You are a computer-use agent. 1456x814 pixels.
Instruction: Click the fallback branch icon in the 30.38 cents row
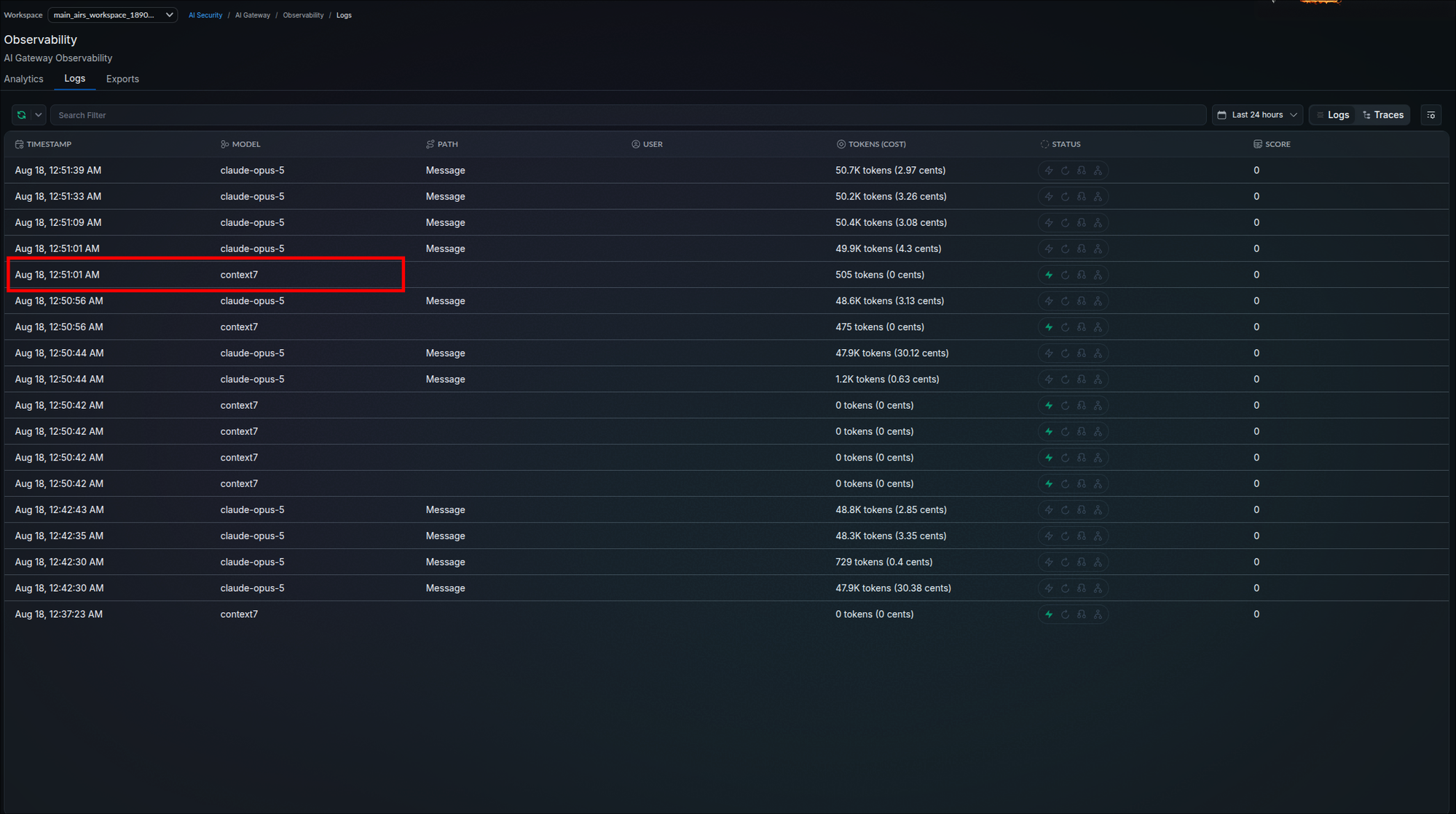click(x=1082, y=588)
